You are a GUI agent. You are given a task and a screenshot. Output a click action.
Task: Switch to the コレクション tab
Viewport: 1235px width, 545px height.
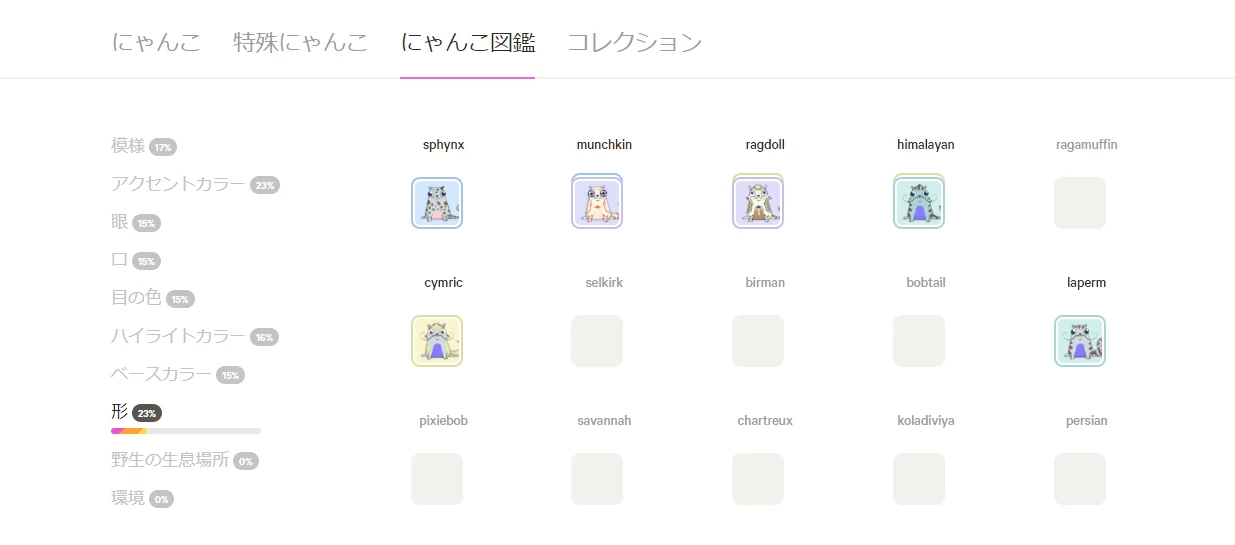click(x=634, y=43)
